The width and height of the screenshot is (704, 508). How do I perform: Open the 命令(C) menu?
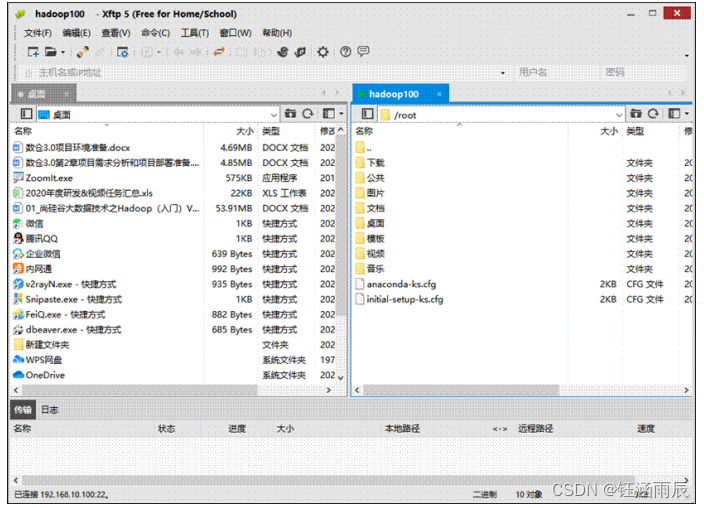[155, 33]
